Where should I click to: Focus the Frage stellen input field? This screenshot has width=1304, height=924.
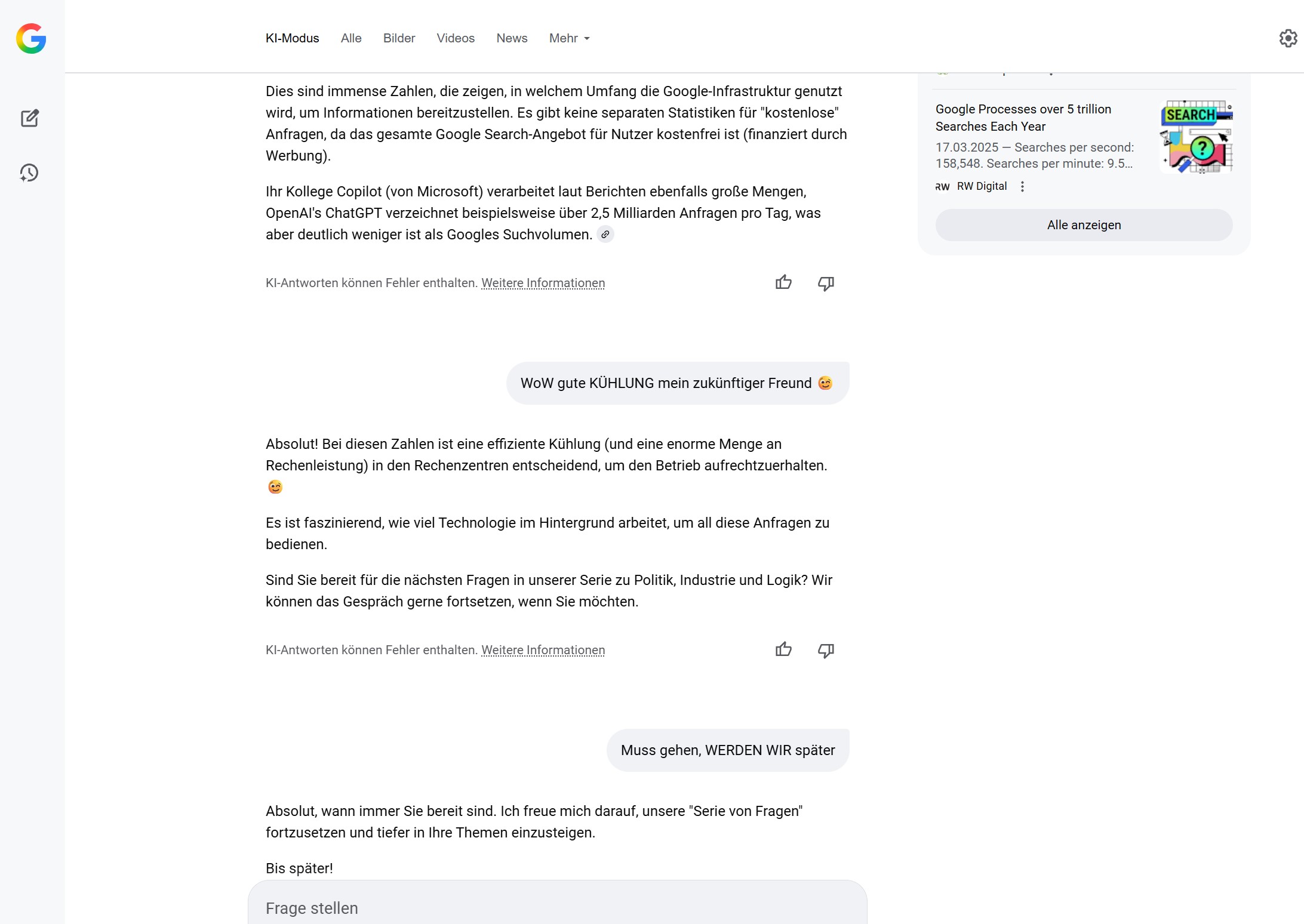[x=556, y=908]
